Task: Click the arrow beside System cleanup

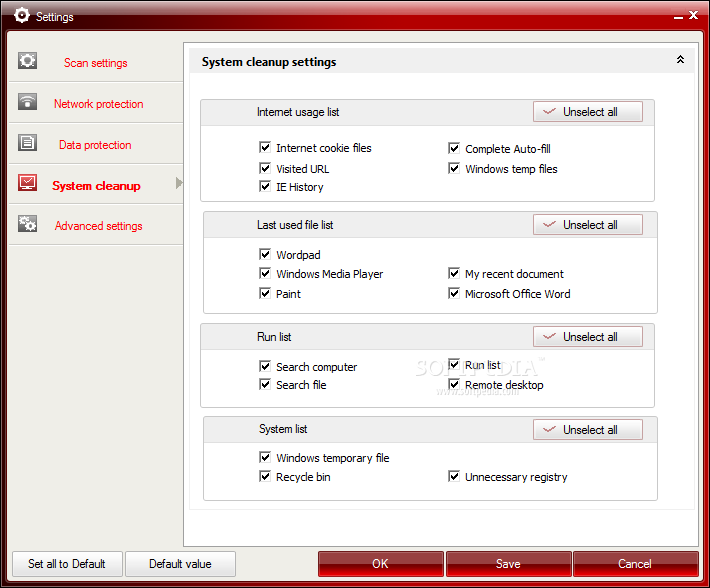Action: 179,183
